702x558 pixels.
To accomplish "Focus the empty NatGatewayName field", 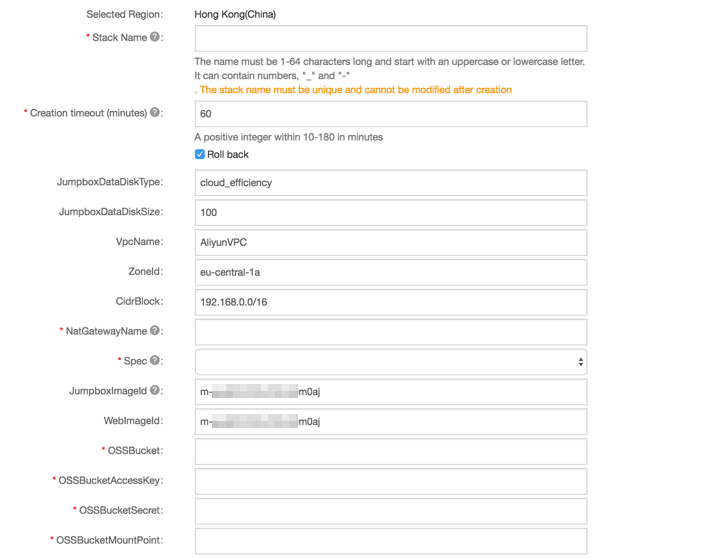I will (x=391, y=332).
